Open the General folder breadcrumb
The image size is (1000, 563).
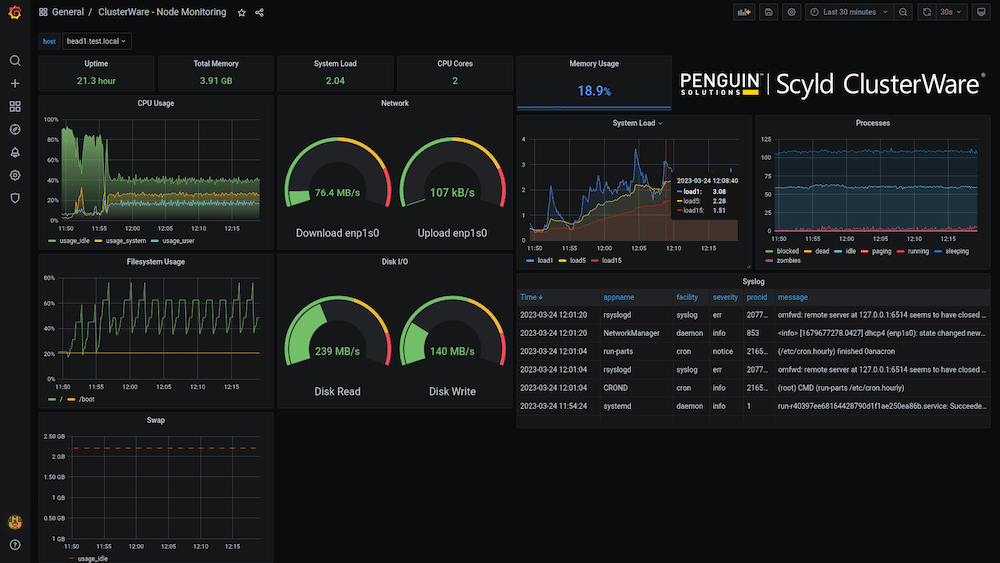click(68, 12)
